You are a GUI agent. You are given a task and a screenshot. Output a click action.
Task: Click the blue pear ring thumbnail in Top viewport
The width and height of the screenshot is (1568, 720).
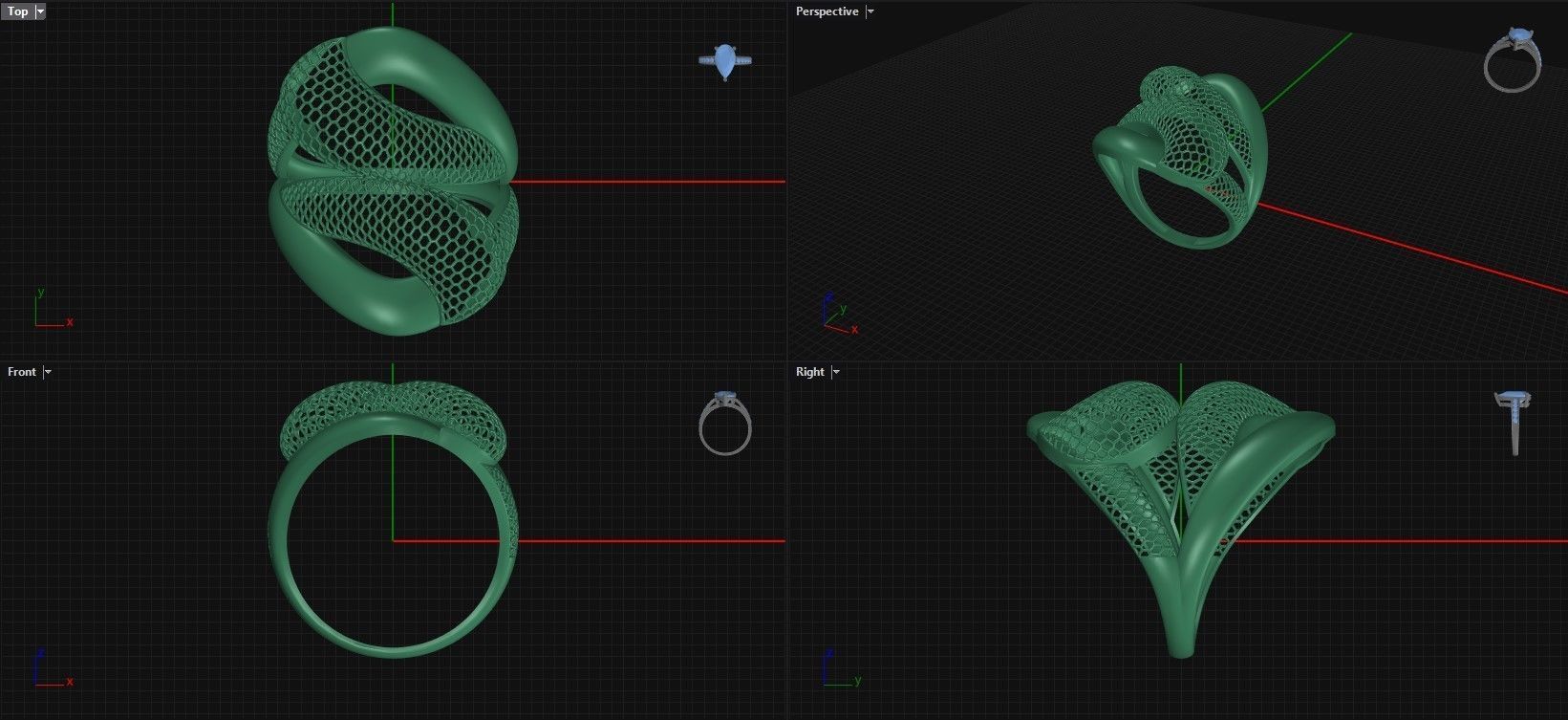725,61
